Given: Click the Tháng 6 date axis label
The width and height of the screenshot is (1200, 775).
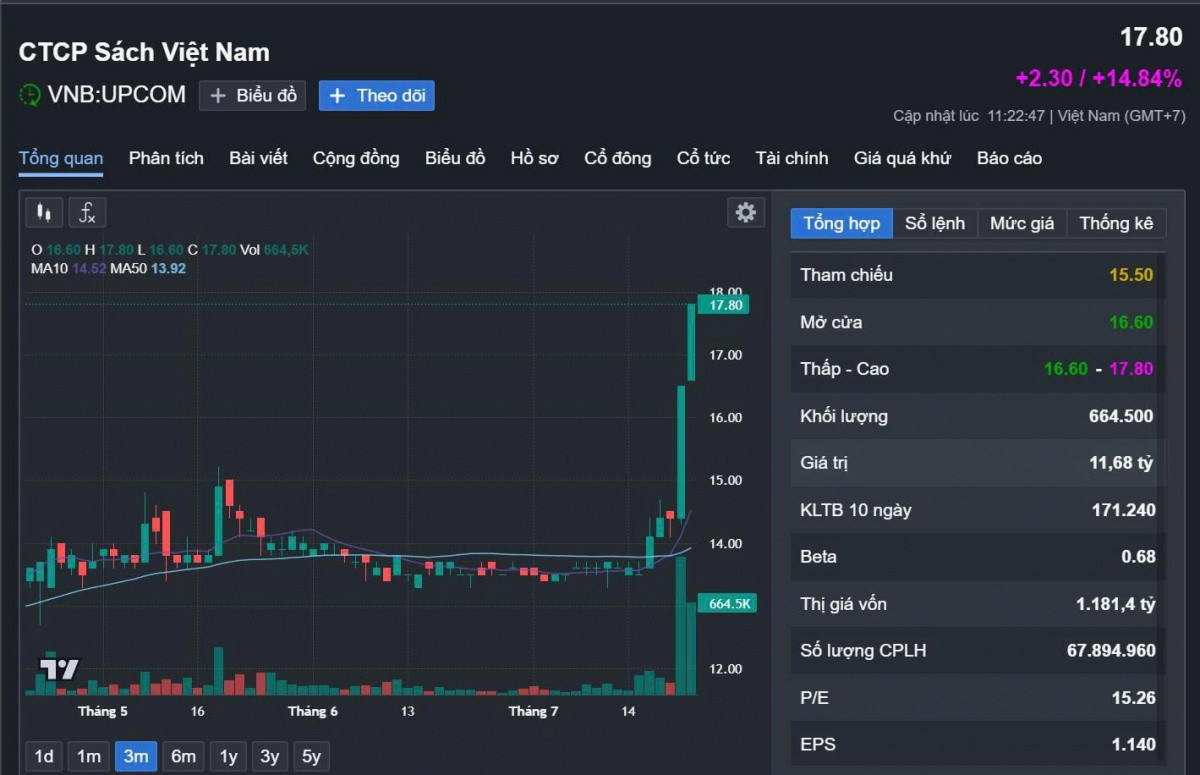Looking at the screenshot, I should point(313,711).
